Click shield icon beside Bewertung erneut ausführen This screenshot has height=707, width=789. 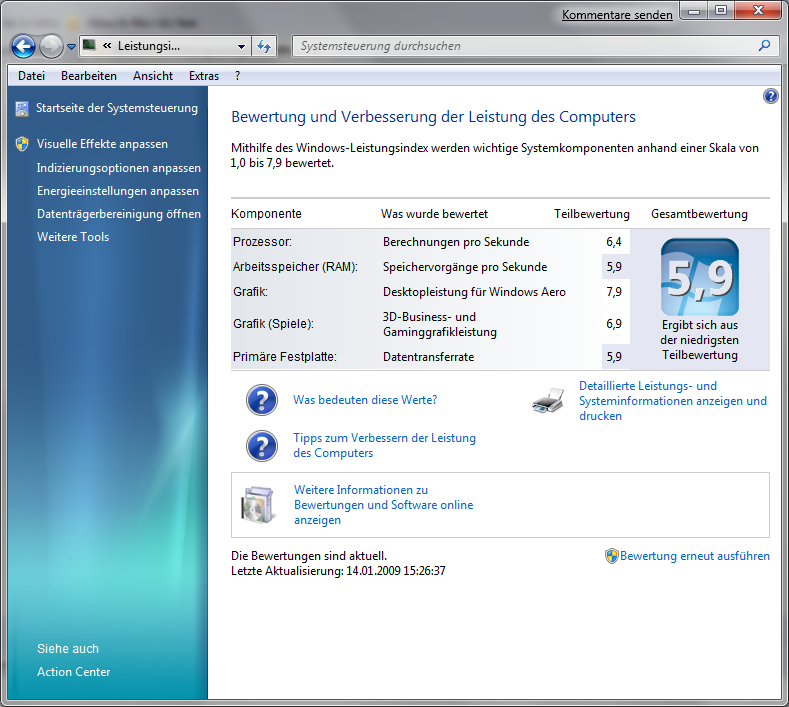(x=611, y=556)
